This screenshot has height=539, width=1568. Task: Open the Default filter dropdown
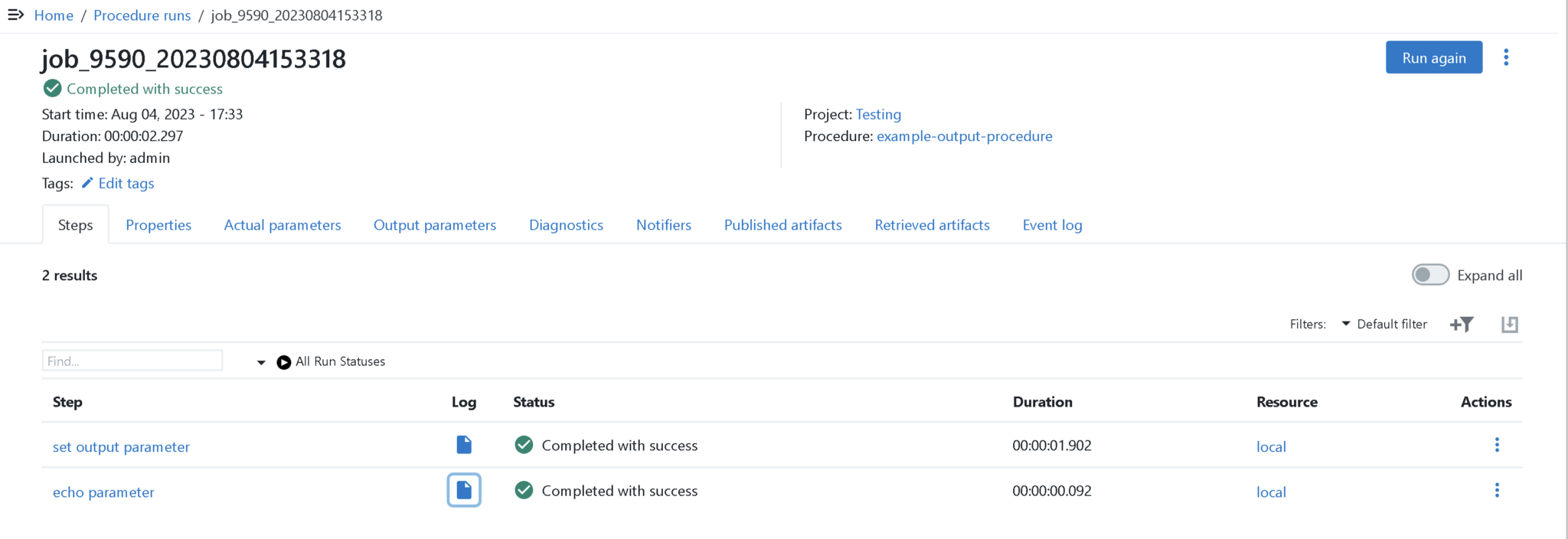(x=1384, y=324)
